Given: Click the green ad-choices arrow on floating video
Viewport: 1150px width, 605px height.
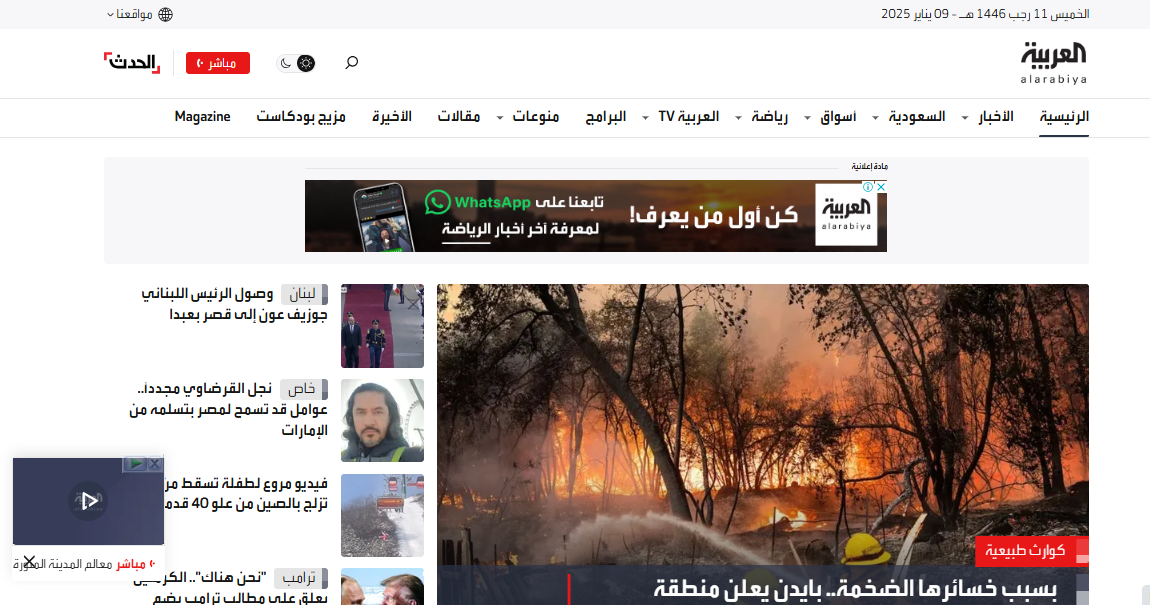Looking at the screenshot, I should 135,464.
